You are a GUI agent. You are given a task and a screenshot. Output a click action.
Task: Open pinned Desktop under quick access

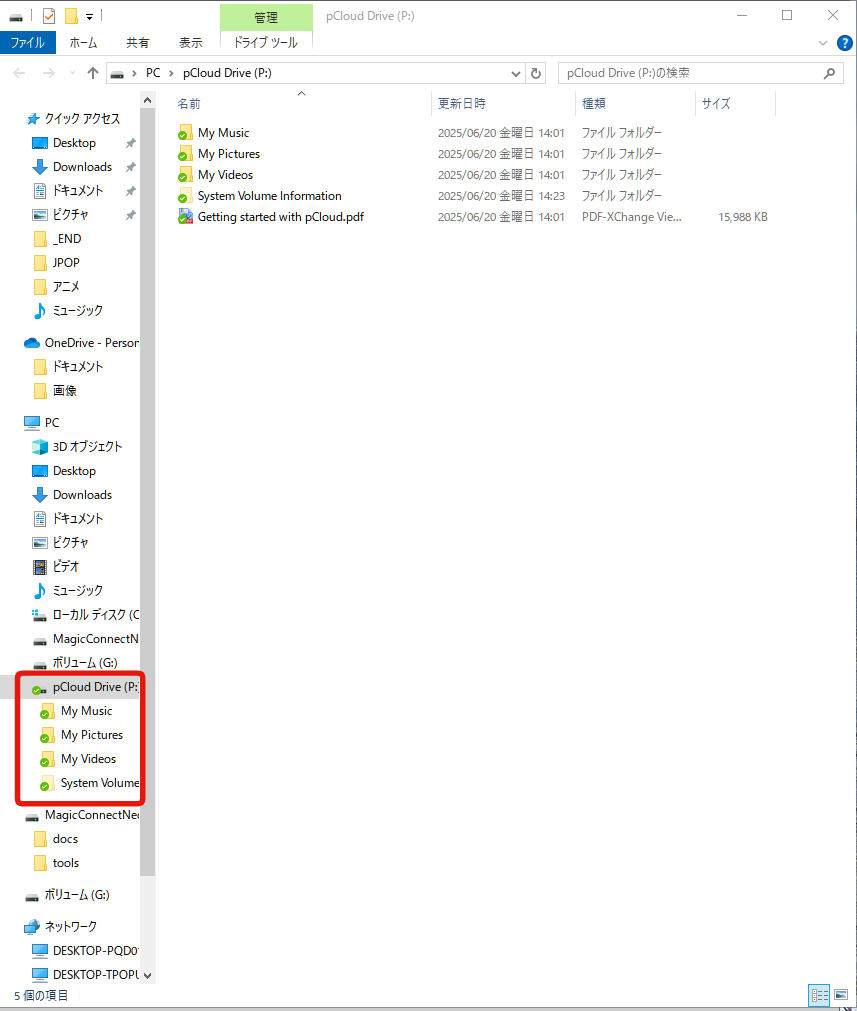74,143
